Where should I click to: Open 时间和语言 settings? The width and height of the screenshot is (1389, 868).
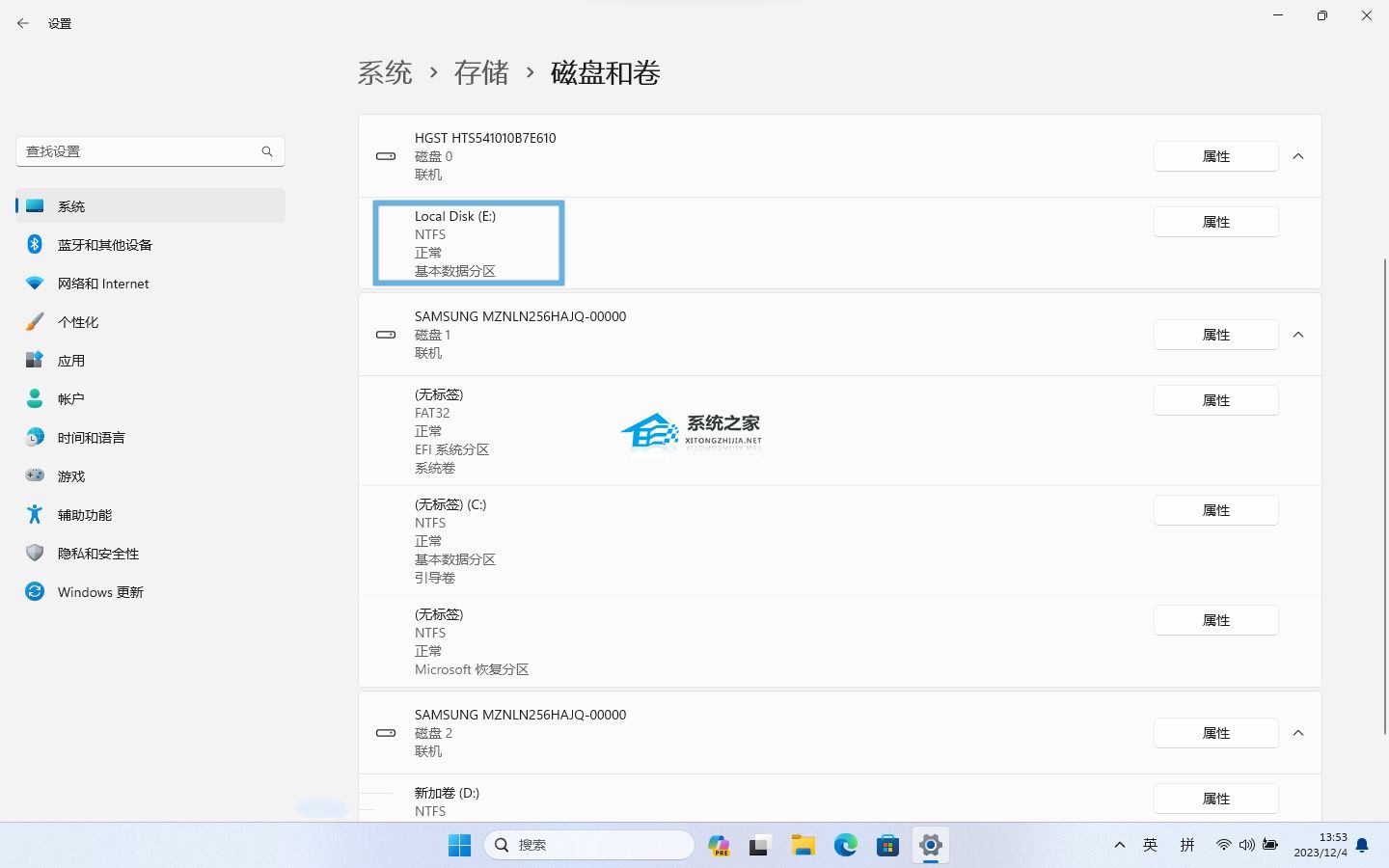(150, 438)
